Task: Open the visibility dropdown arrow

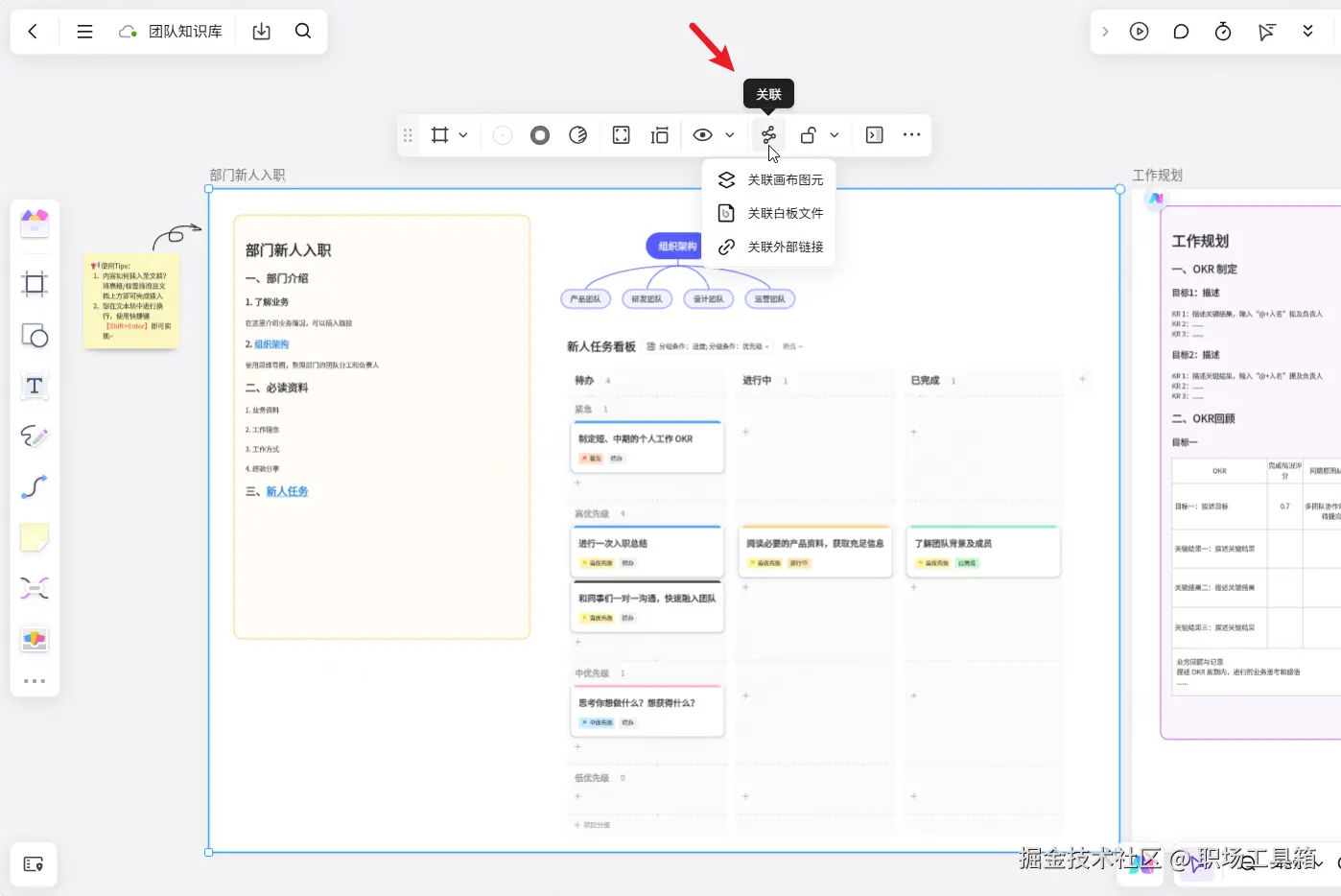Action: click(x=730, y=135)
